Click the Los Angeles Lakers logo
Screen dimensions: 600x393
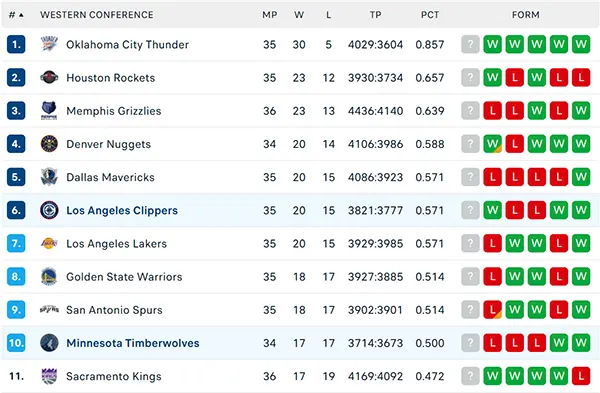[x=49, y=243]
